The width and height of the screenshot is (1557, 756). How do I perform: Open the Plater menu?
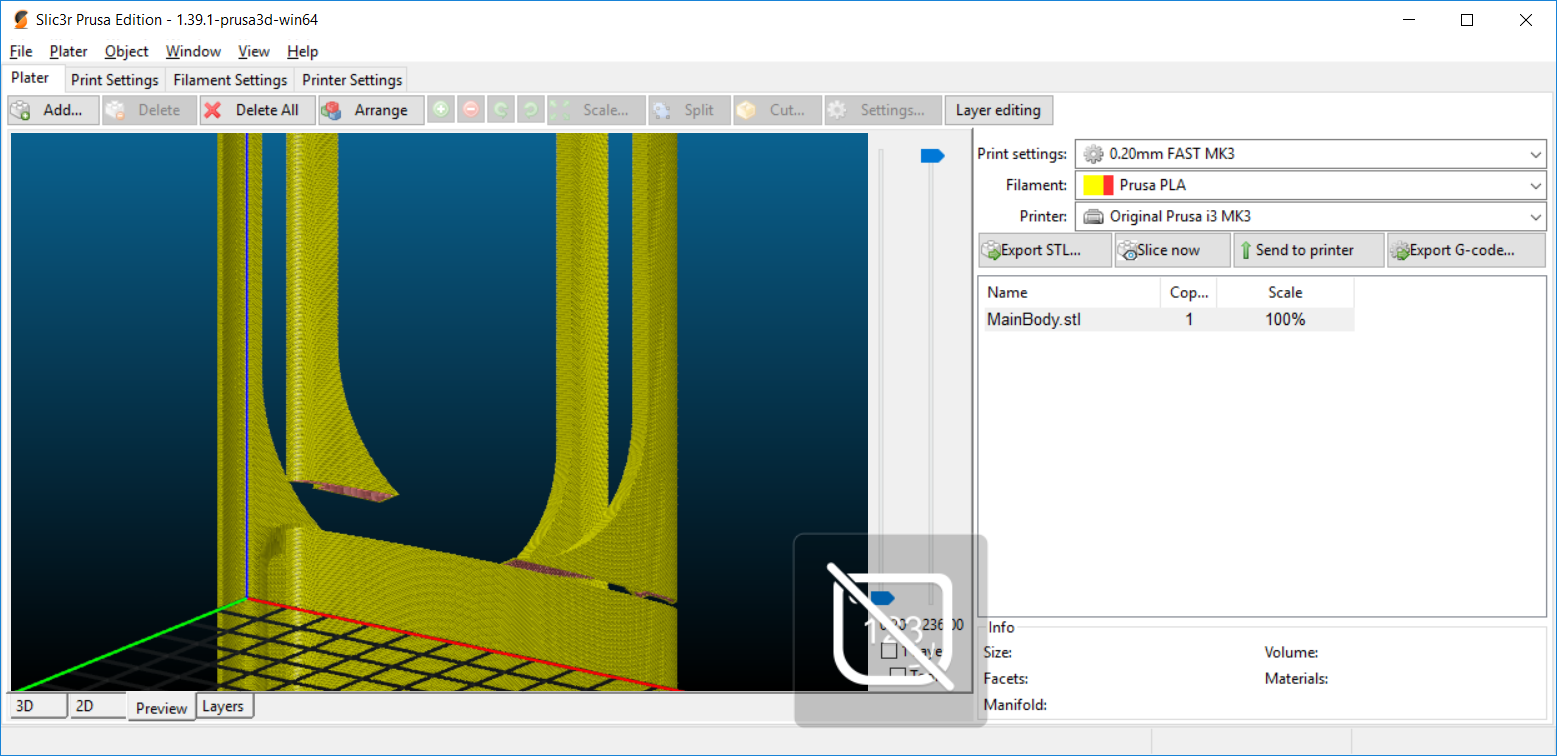click(68, 51)
